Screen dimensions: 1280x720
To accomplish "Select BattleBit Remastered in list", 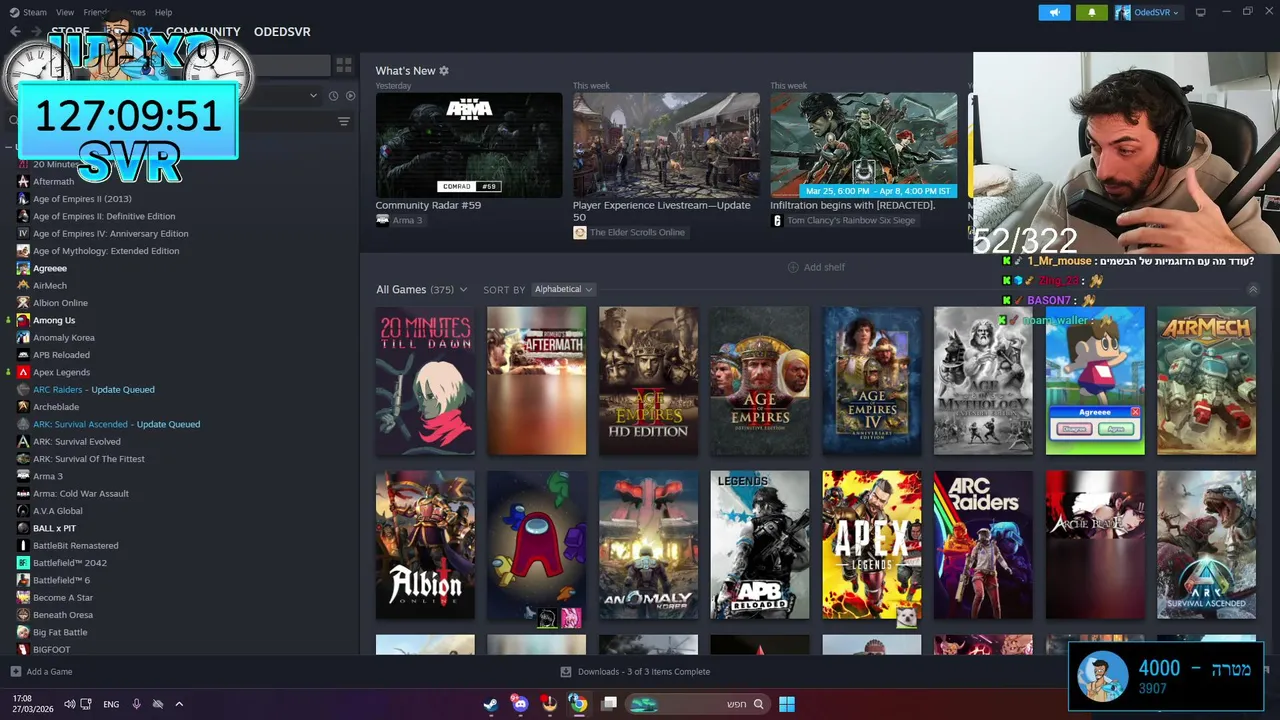I will click(x=76, y=545).
